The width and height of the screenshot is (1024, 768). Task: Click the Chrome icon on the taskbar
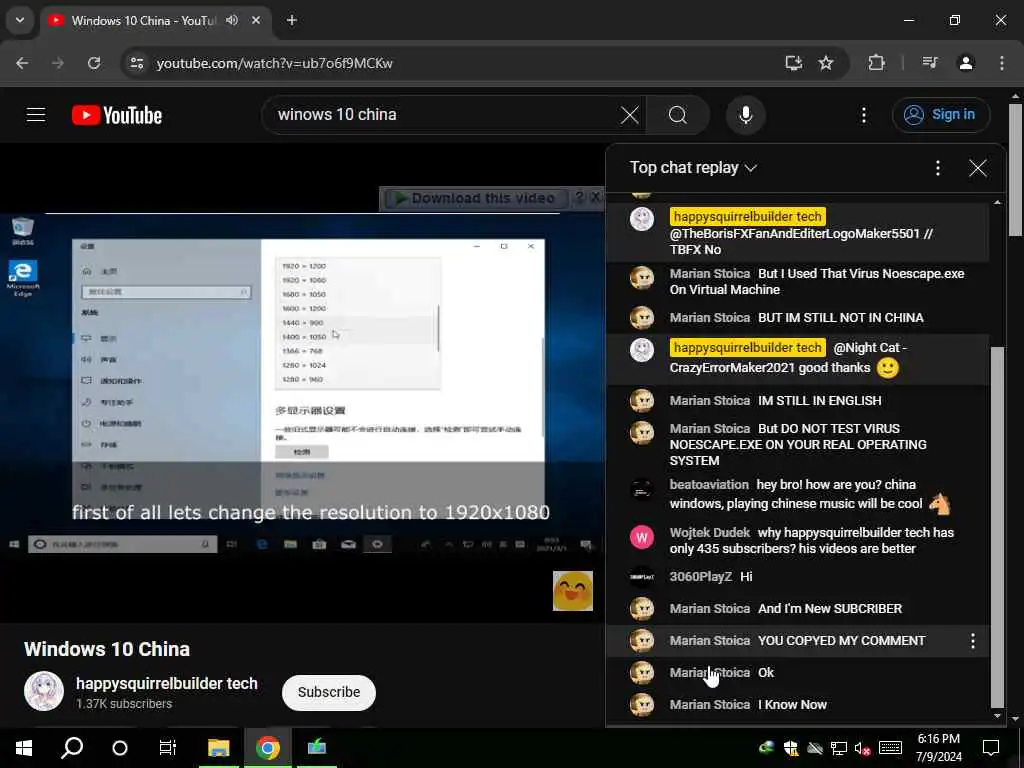click(268, 748)
